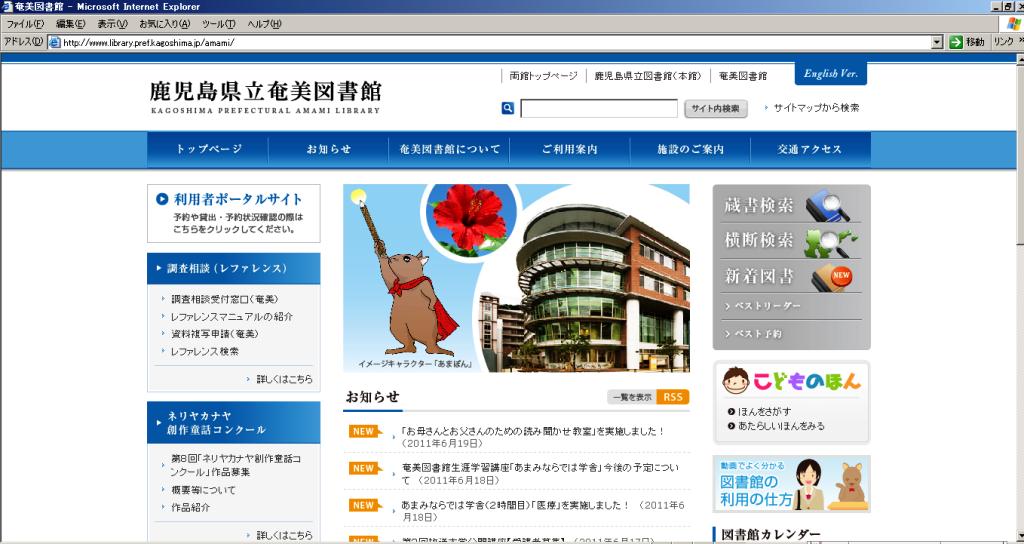Click the hibiscus and library building image
The image size is (1024, 544).
click(x=517, y=278)
